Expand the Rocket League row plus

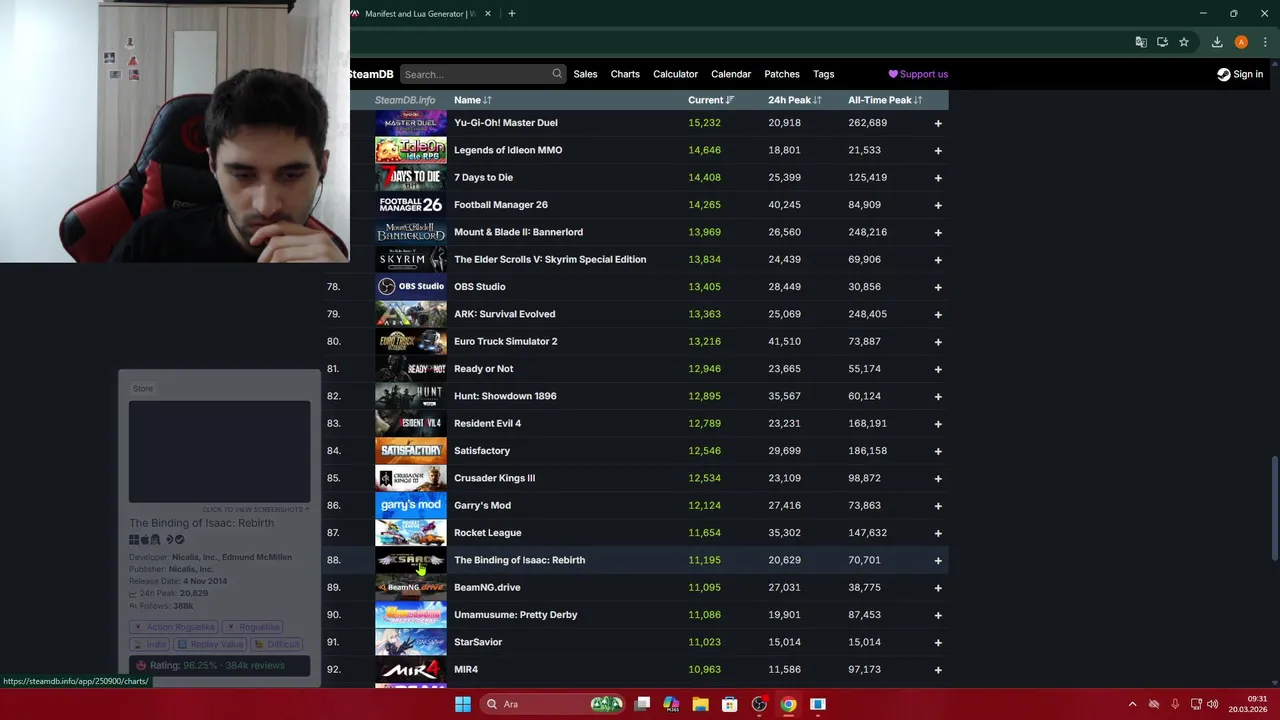pyautogui.click(x=938, y=533)
